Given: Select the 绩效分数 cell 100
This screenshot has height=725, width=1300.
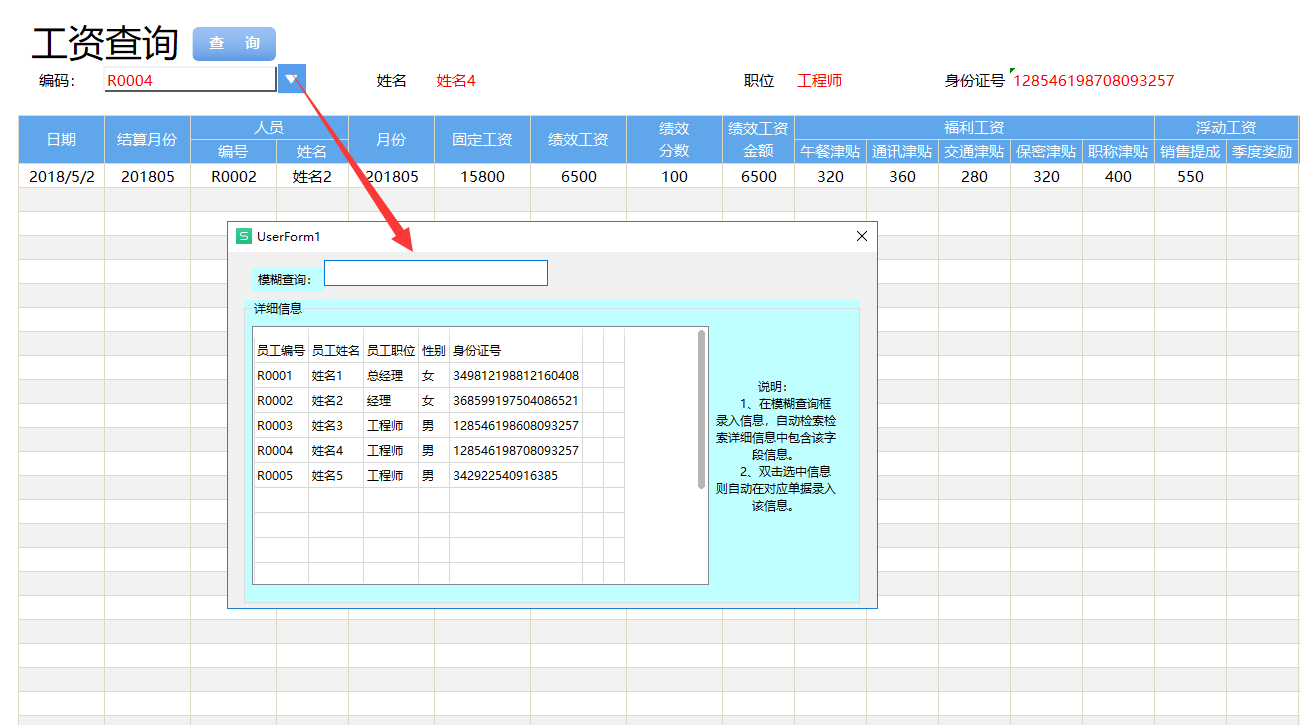Looking at the screenshot, I should click(x=675, y=176).
